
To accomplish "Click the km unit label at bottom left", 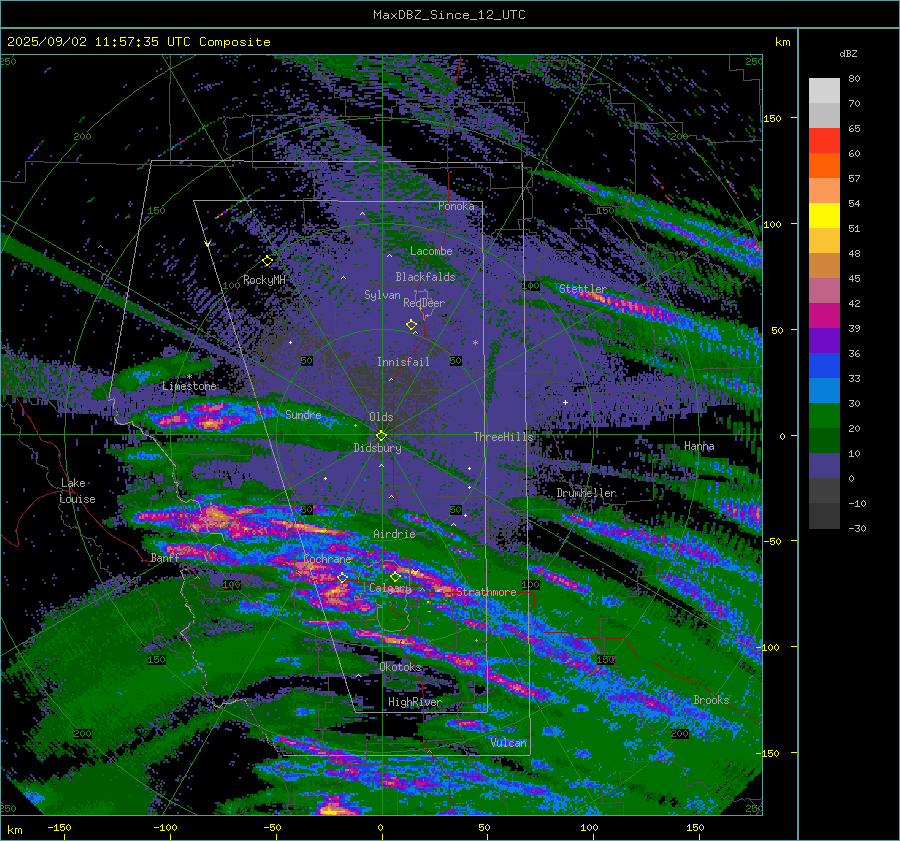I will pos(14,830).
